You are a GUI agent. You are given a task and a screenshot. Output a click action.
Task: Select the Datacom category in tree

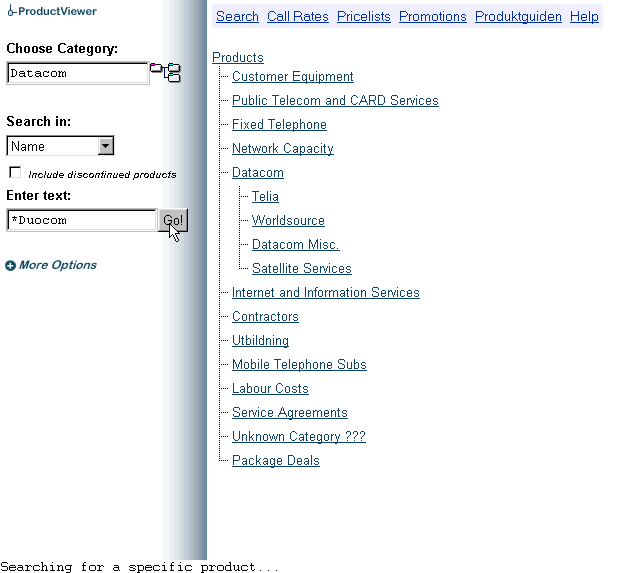pos(258,173)
